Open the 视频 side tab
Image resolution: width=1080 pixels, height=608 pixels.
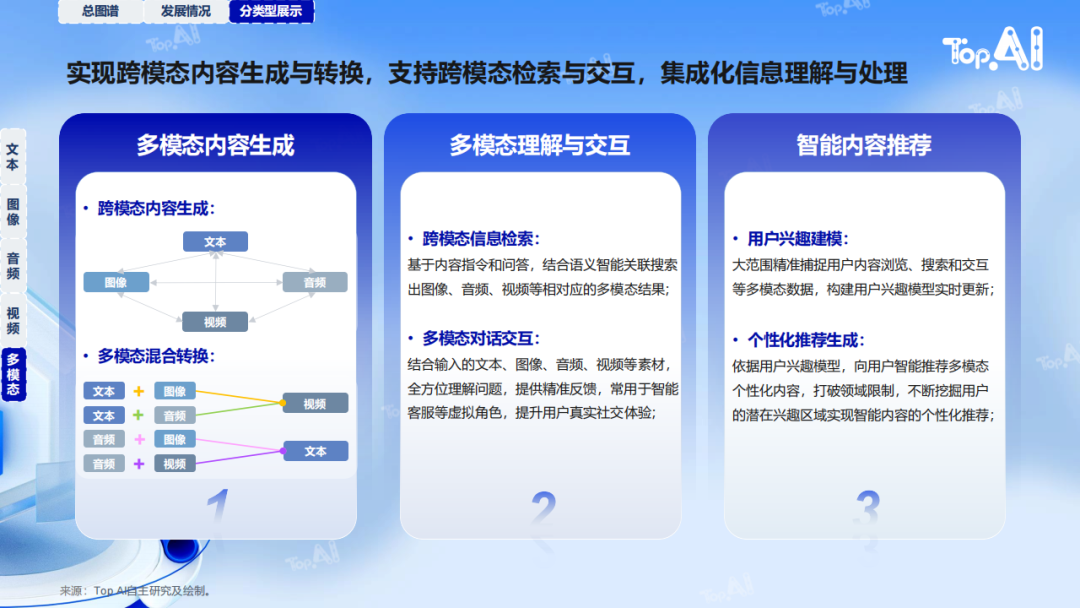coord(13,320)
